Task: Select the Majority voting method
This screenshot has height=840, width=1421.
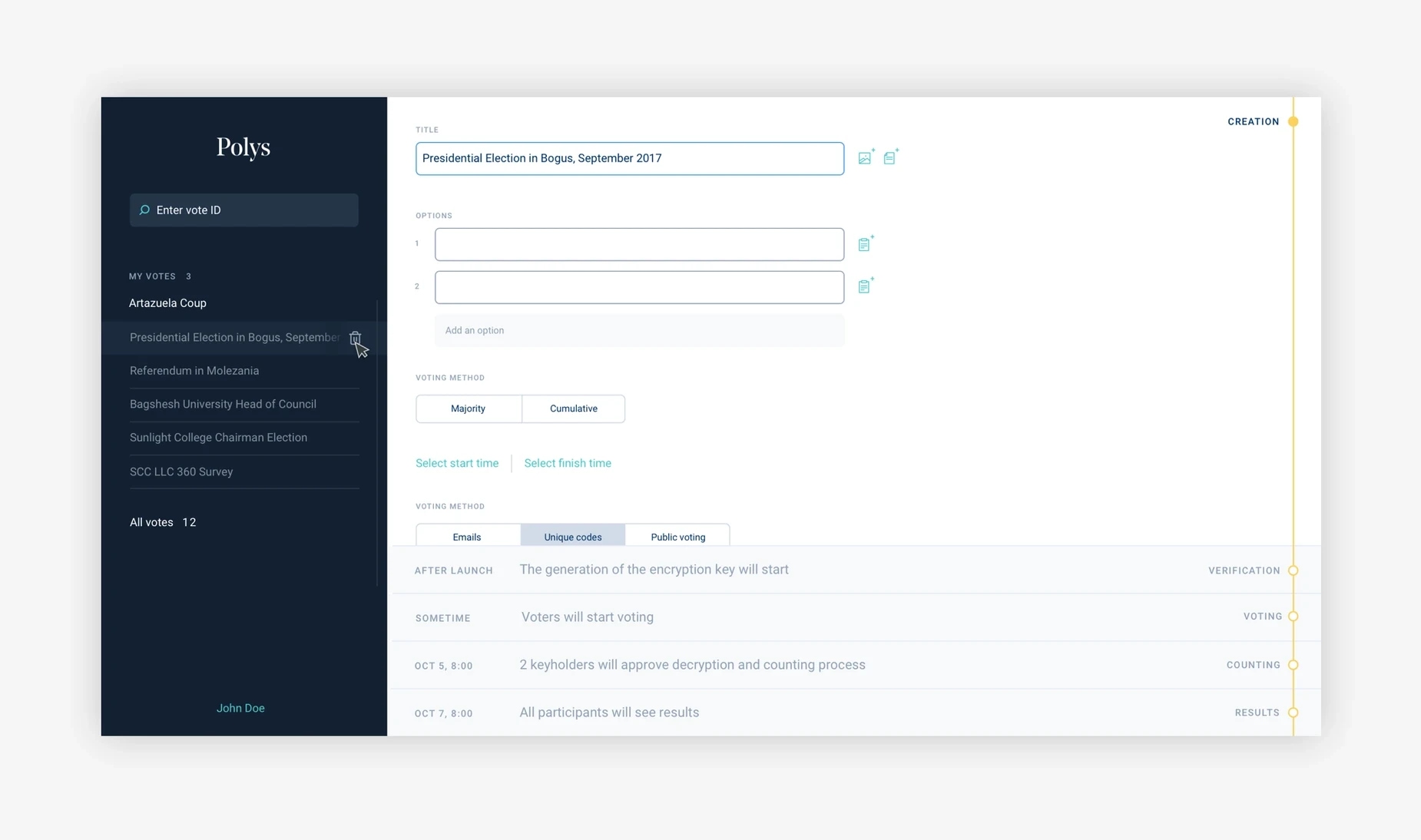Action: click(469, 408)
